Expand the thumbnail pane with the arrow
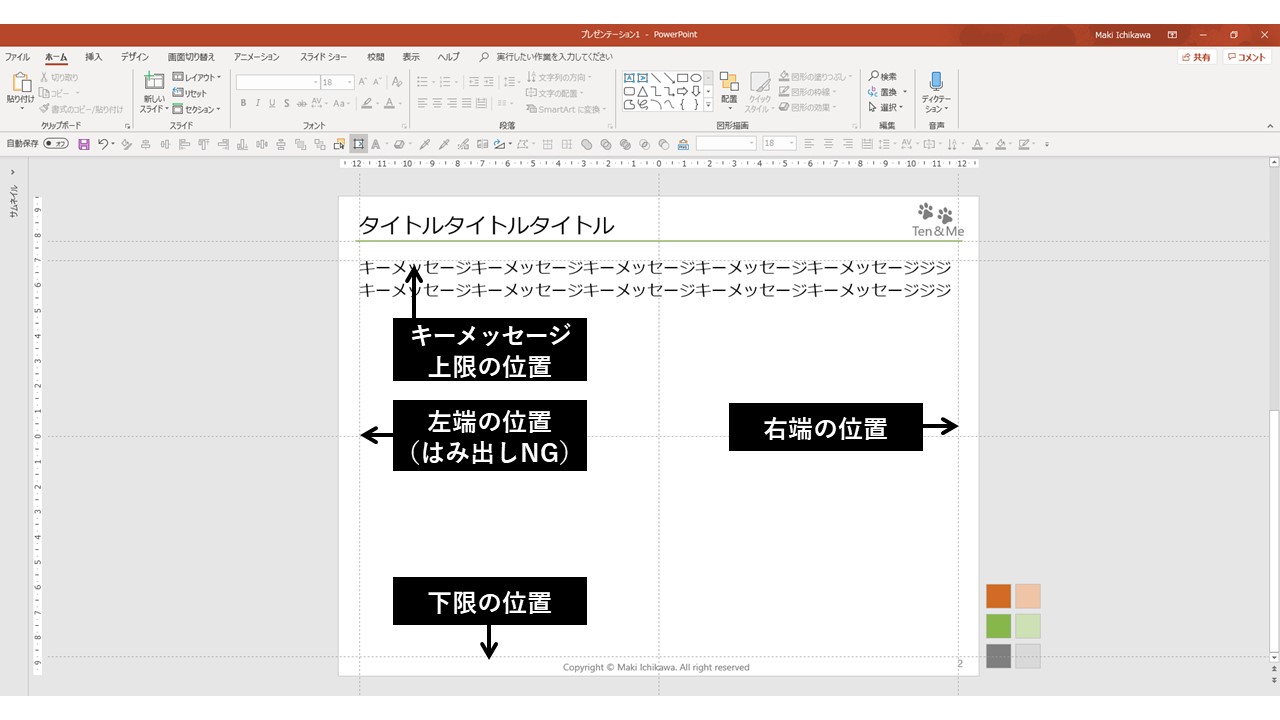The image size is (1280, 720). pos(13,172)
